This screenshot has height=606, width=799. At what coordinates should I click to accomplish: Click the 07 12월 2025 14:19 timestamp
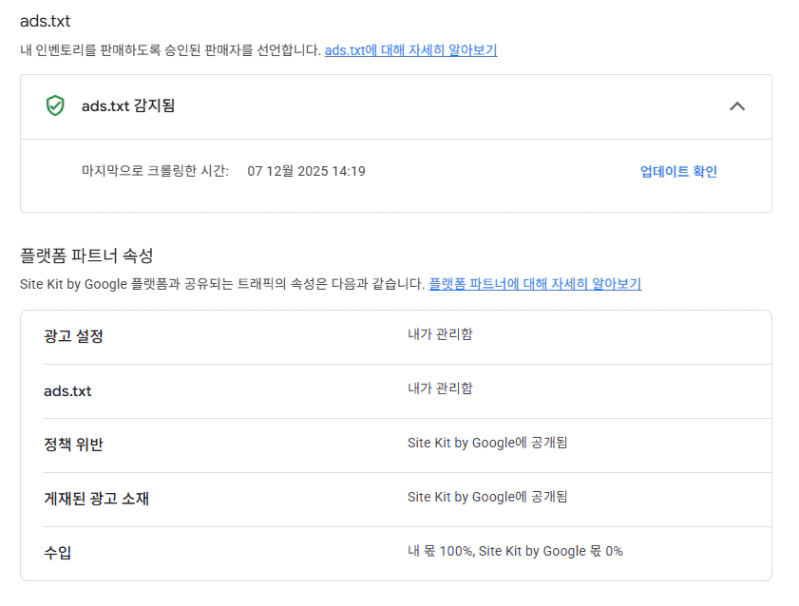(306, 171)
